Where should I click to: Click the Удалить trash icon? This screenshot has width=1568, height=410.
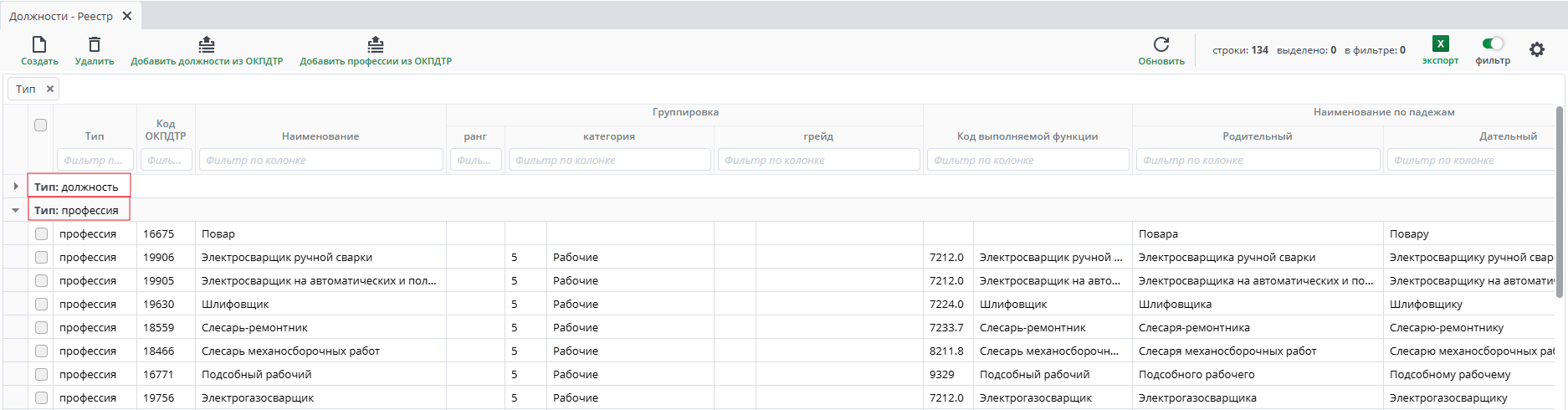click(x=95, y=44)
